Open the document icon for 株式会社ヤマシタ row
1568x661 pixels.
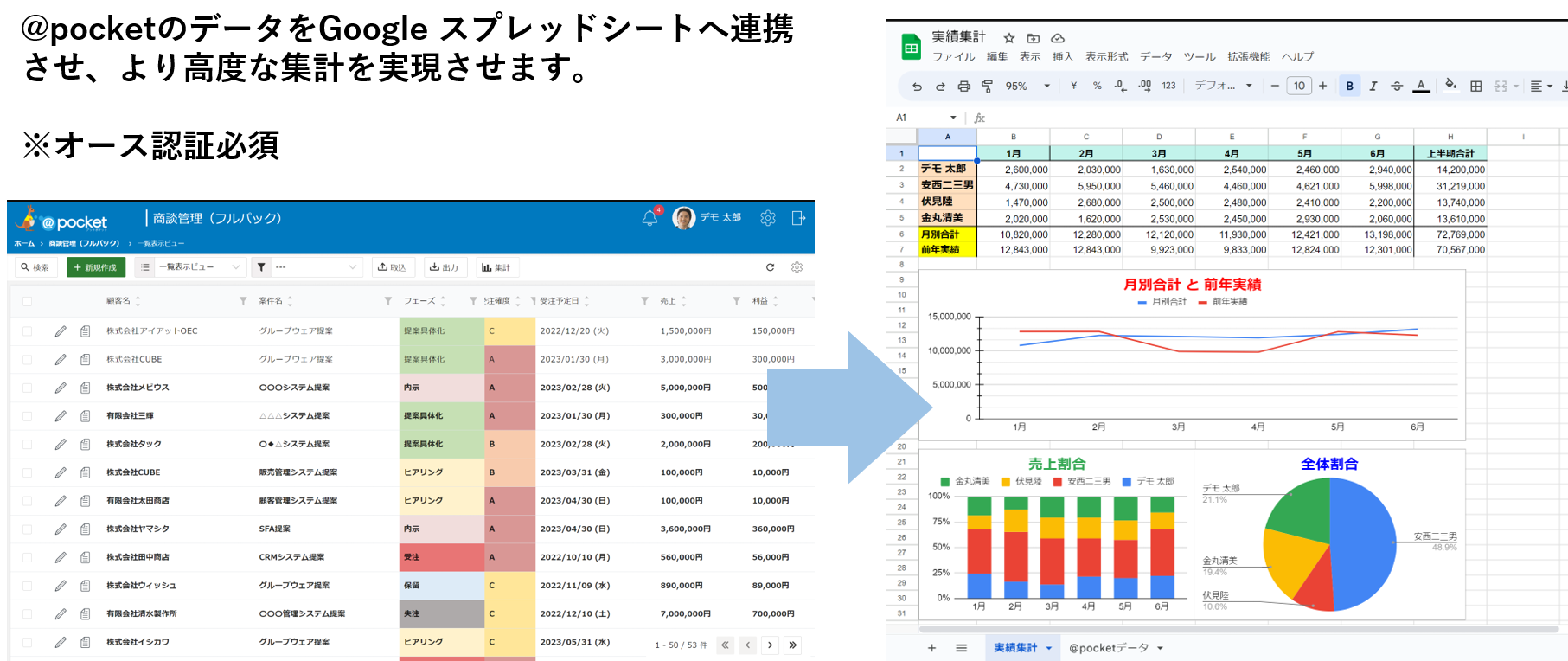point(85,529)
